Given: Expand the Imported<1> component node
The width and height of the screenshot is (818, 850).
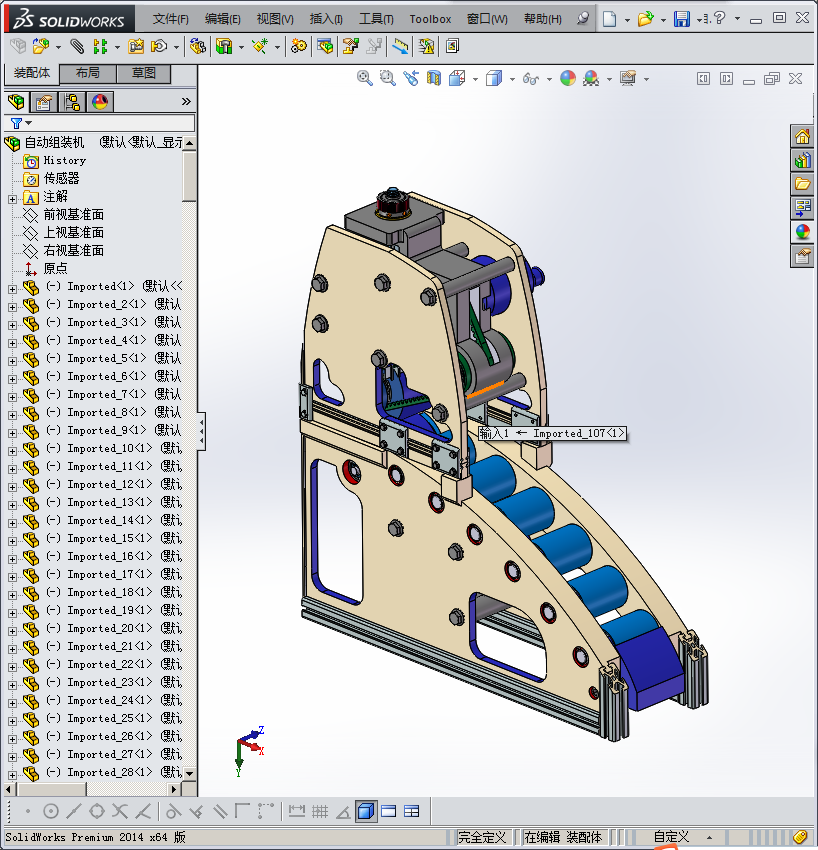Looking at the screenshot, I should pos(12,289).
